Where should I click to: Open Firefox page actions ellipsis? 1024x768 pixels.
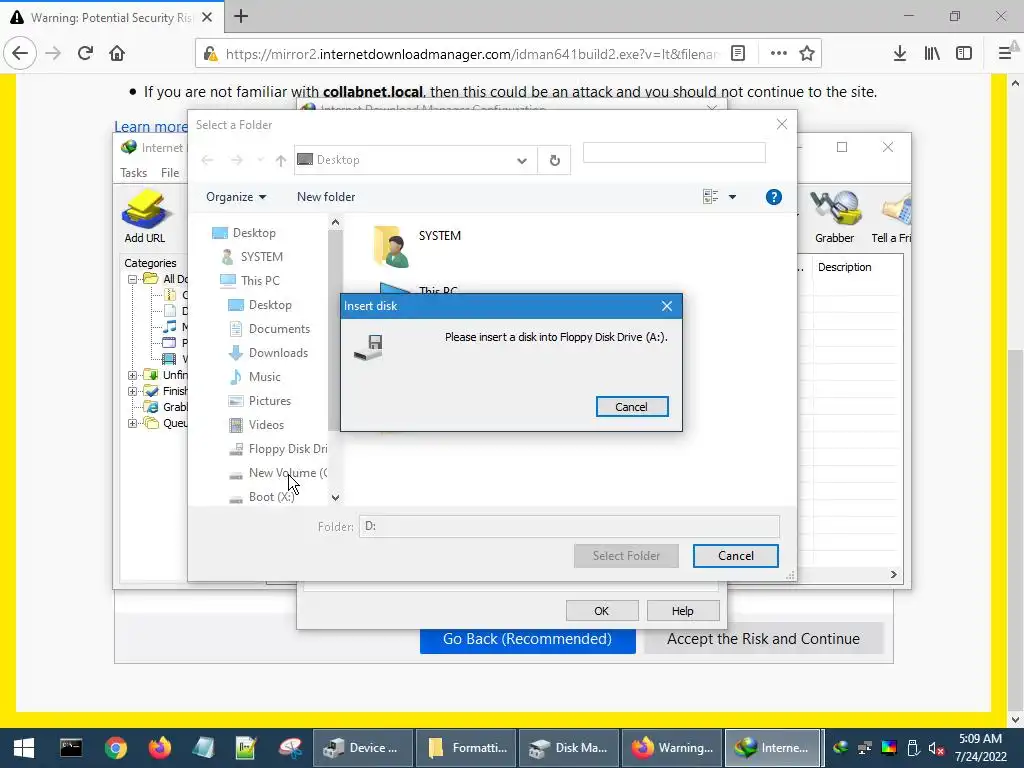pos(778,54)
